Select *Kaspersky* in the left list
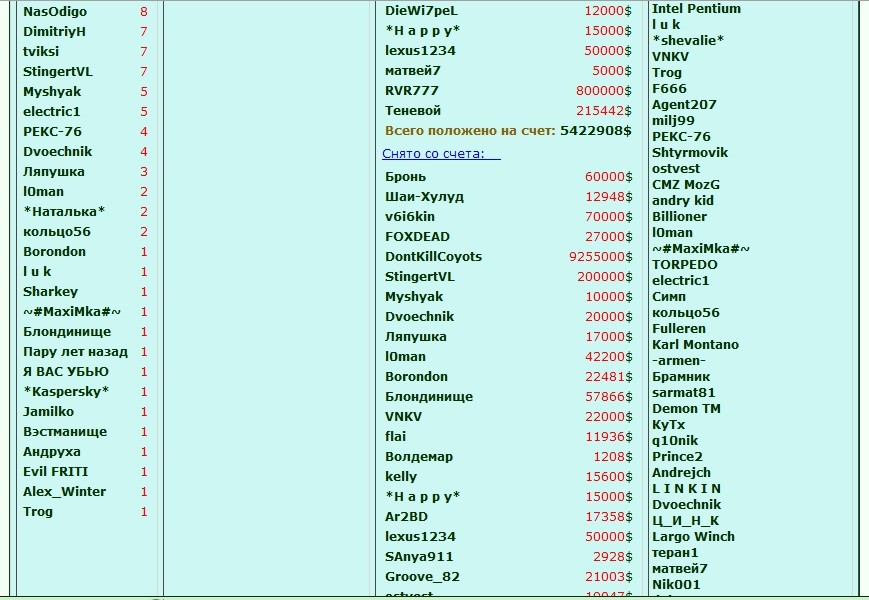869x600 pixels. point(66,392)
